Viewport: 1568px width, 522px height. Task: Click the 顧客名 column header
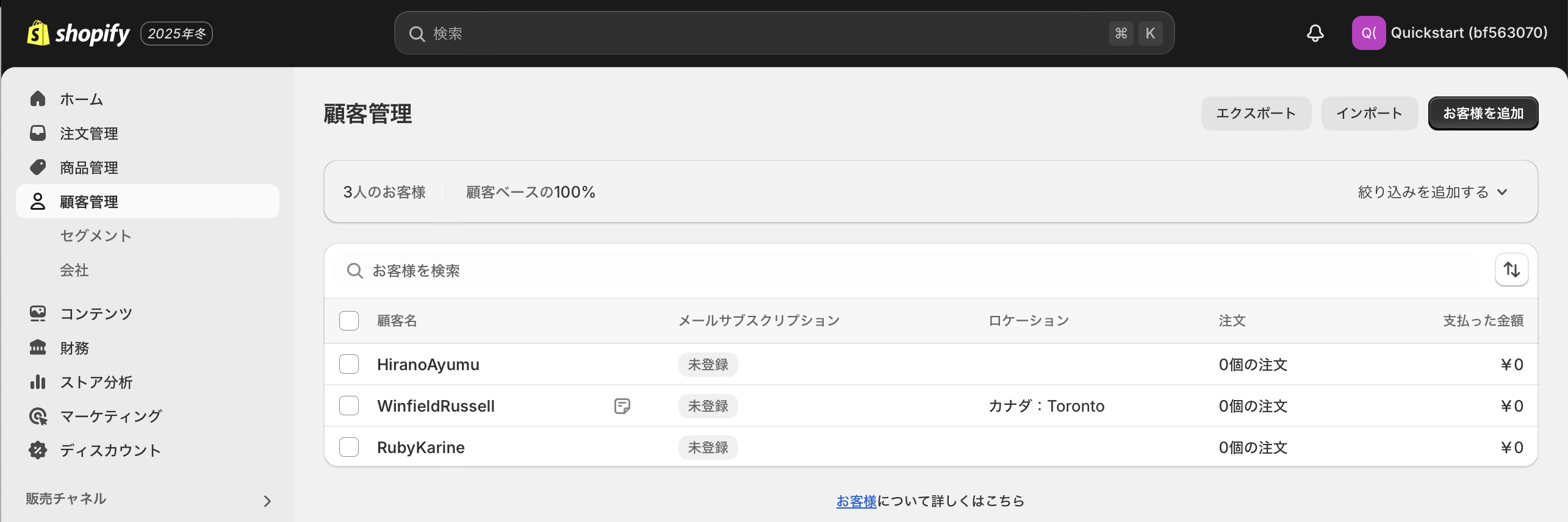pos(397,321)
